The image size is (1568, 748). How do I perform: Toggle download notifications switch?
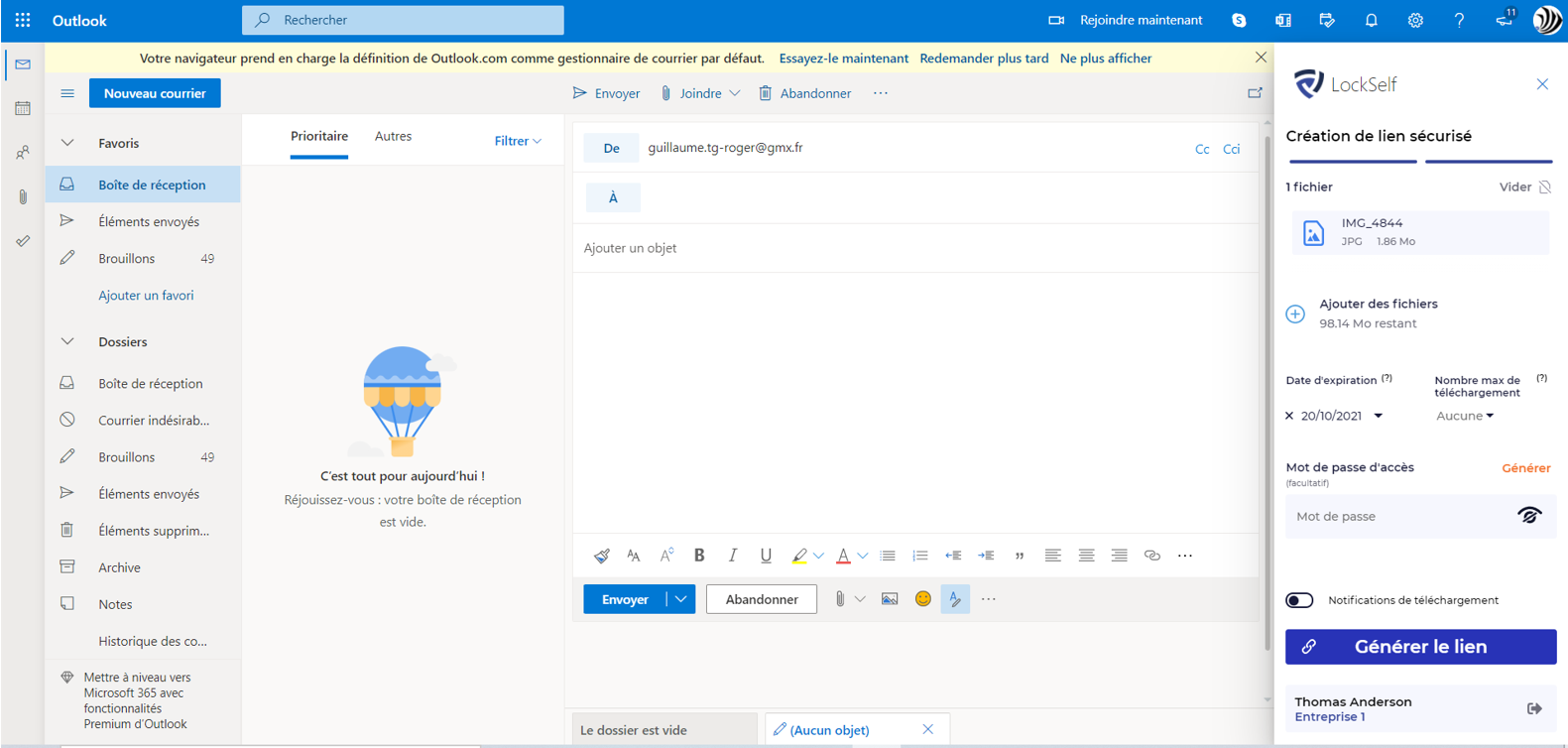(x=1299, y=600)
